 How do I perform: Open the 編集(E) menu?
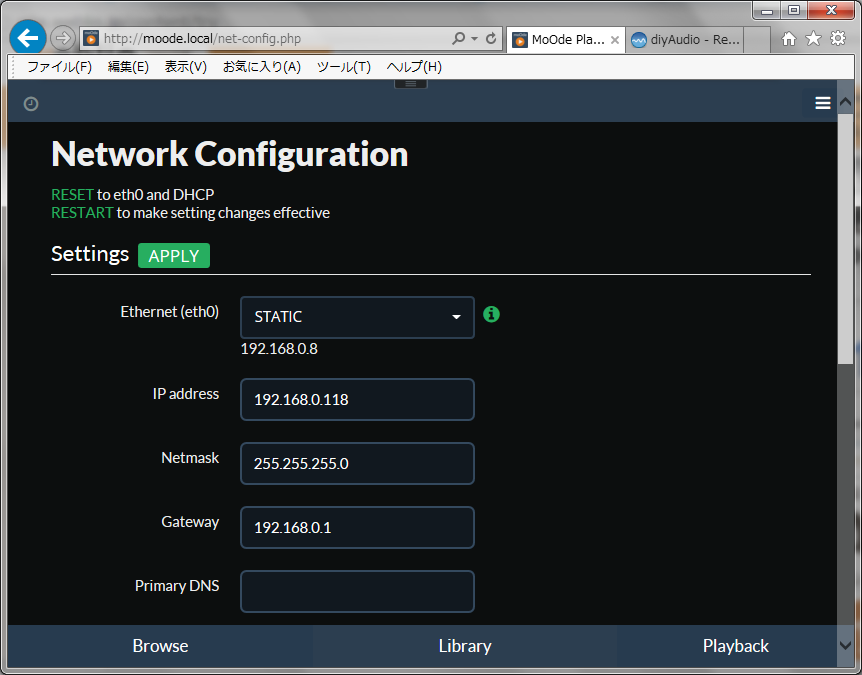point(128,67)
